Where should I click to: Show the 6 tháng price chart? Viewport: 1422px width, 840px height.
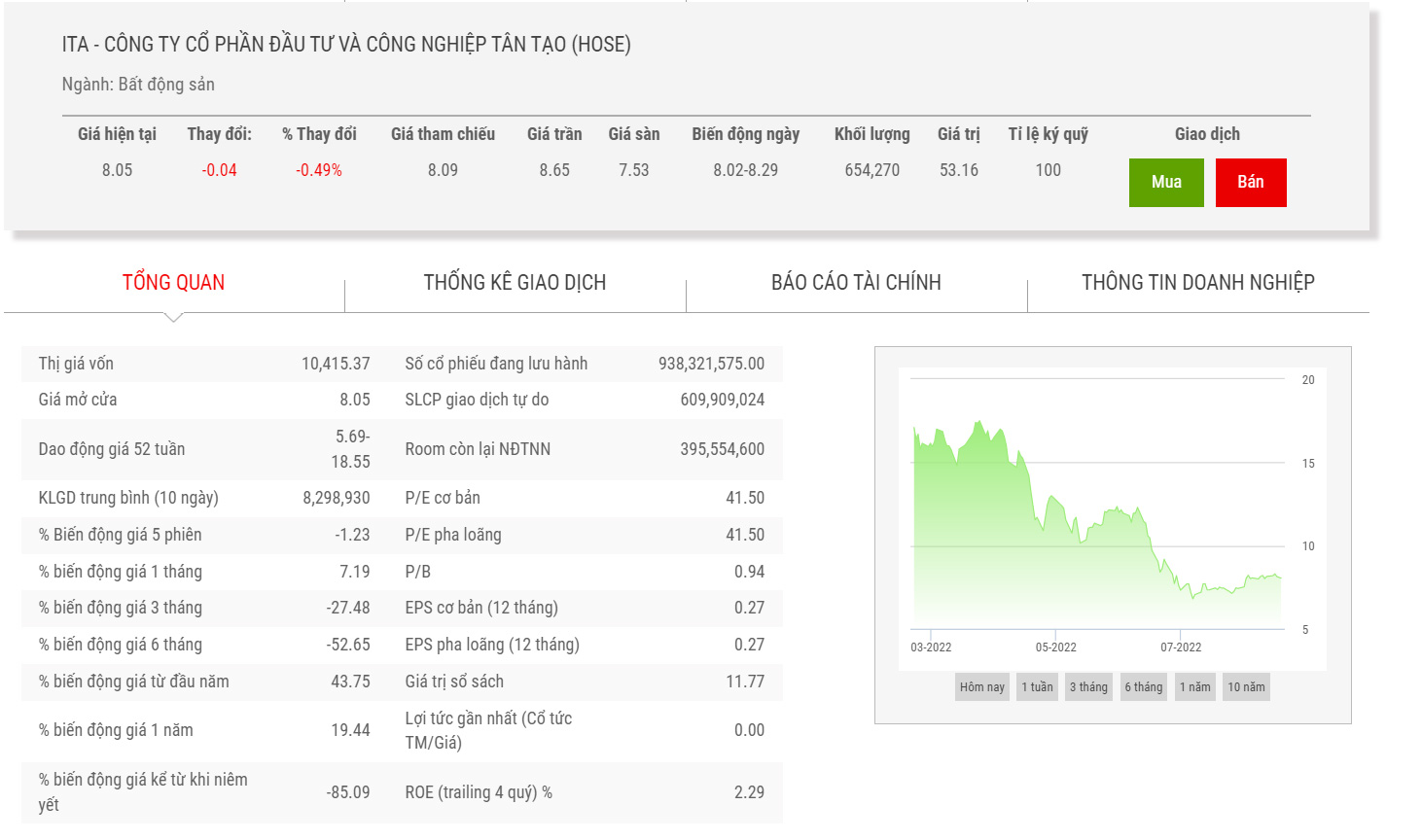[x=1143, y=687]
